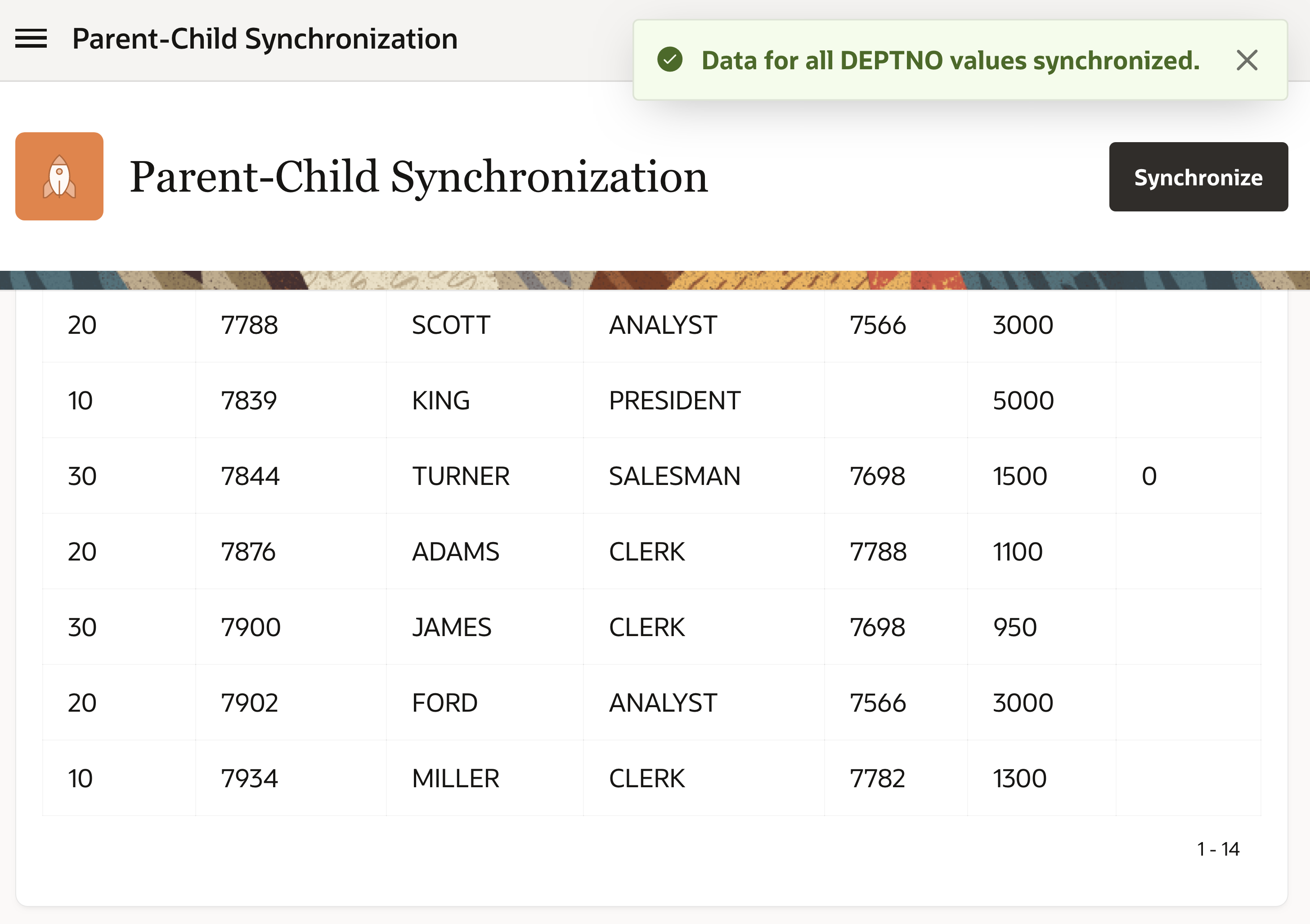Open the navigation hamburger menu
This screenshot has width=1310, height=924.
click(x=32, y=38)
